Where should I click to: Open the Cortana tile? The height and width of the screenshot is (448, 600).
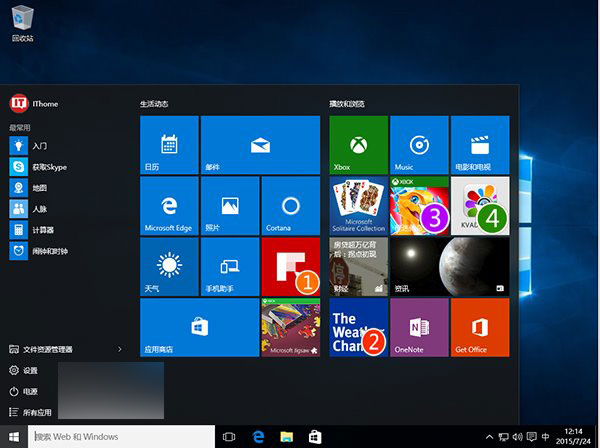pos(290,206)
